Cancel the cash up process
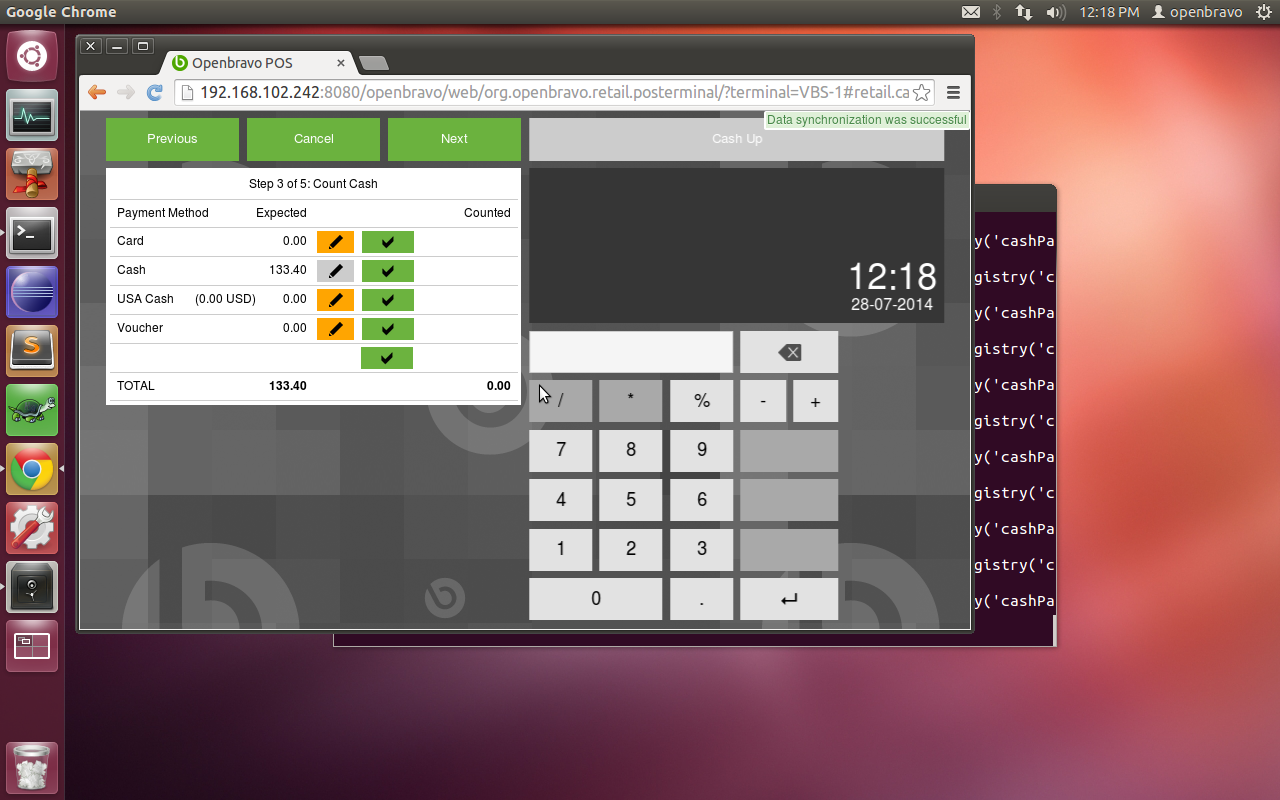The width and height of the screenshot is (1280, 800). (x=313, y=139)
